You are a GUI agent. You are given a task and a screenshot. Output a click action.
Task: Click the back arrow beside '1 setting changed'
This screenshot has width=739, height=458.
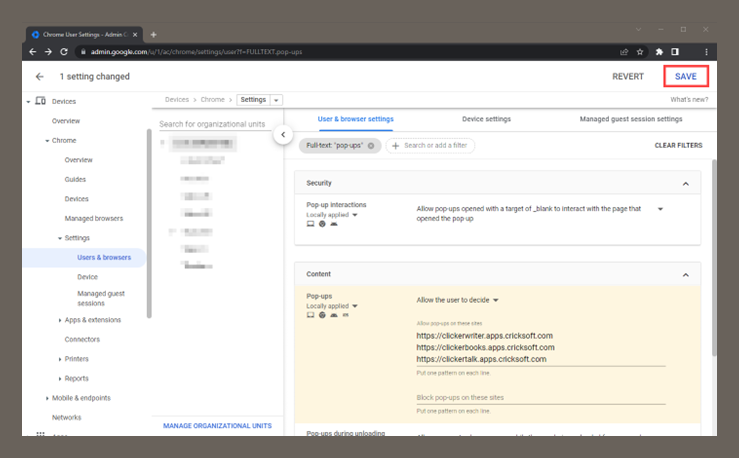click(40, 76)
